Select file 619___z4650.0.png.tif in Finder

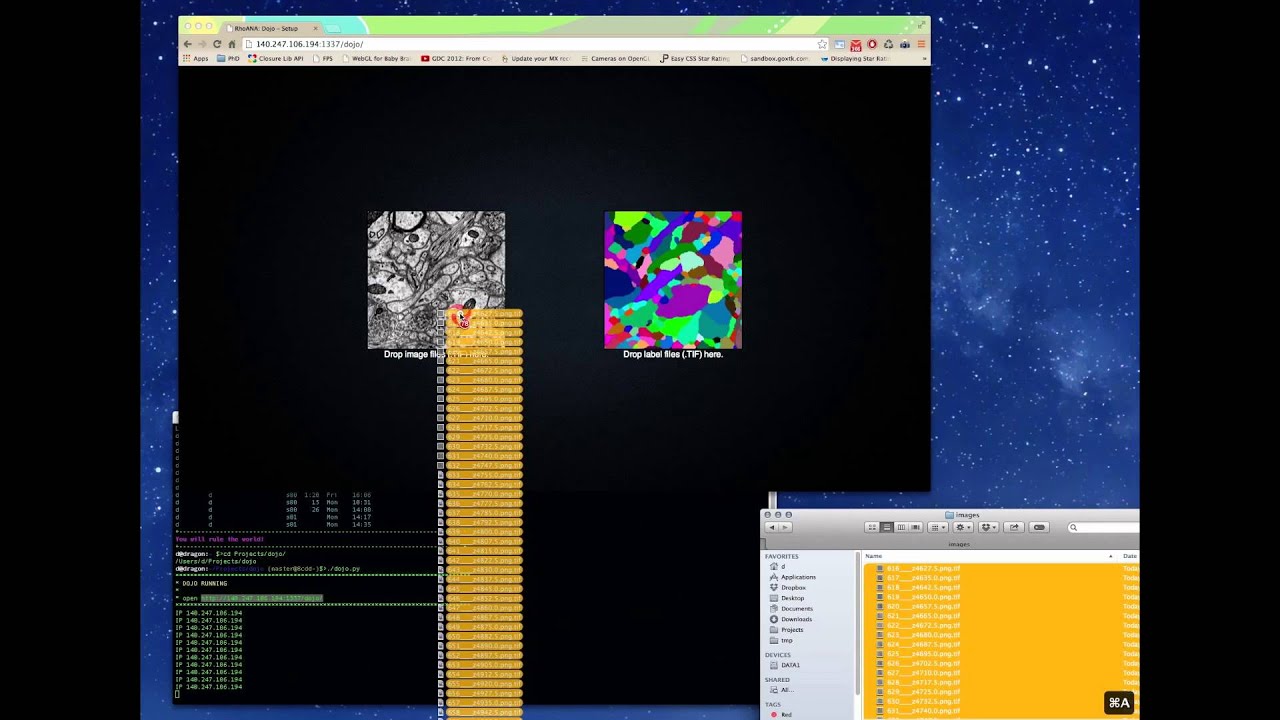923,597
